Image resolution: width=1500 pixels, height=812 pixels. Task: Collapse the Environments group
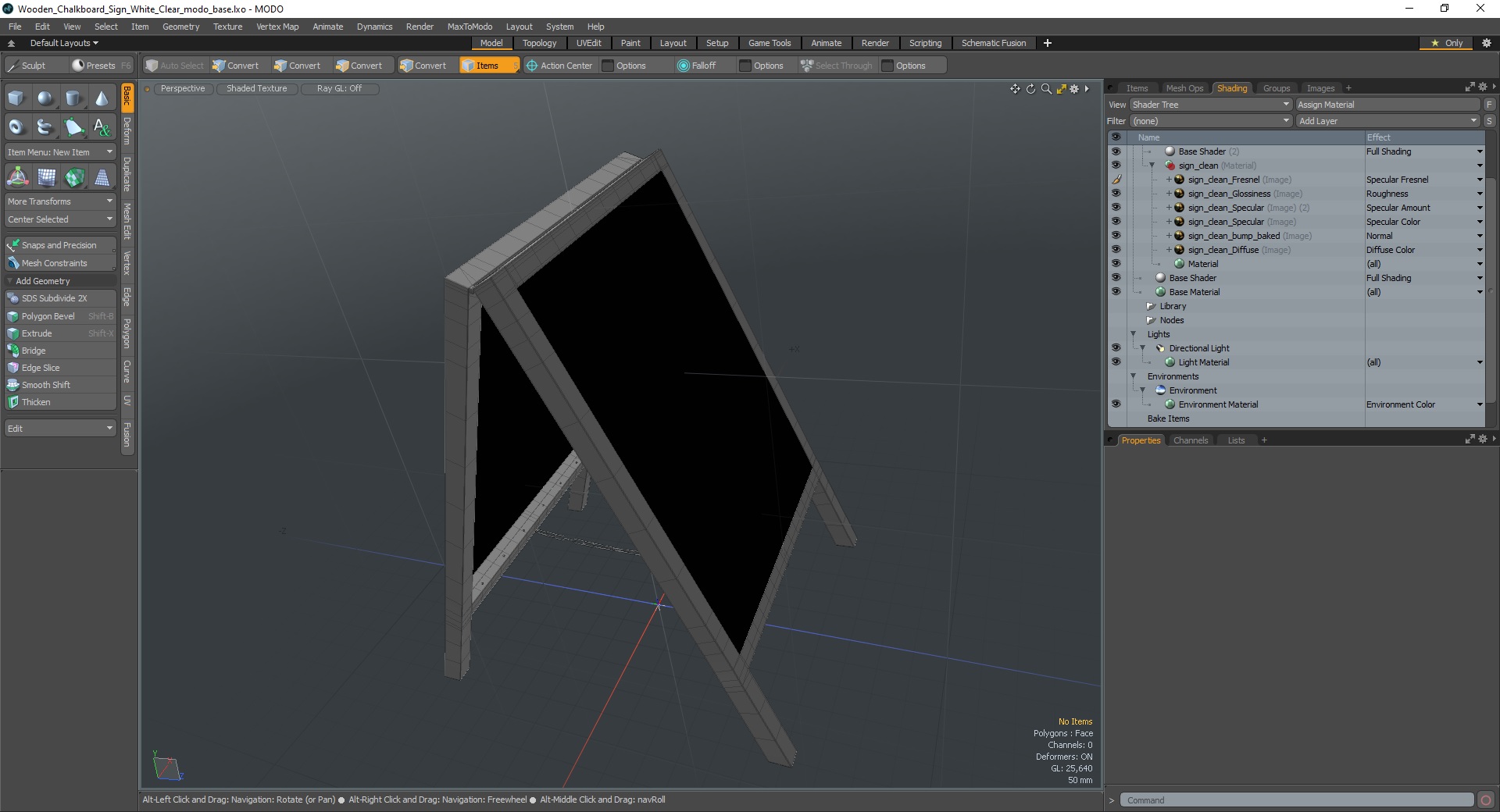1134,376
